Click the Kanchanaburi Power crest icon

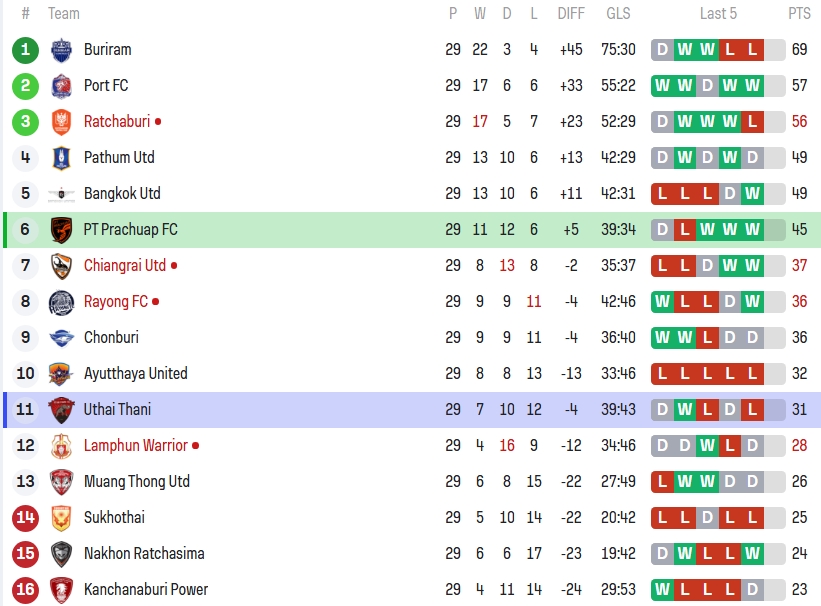(61, 590)
